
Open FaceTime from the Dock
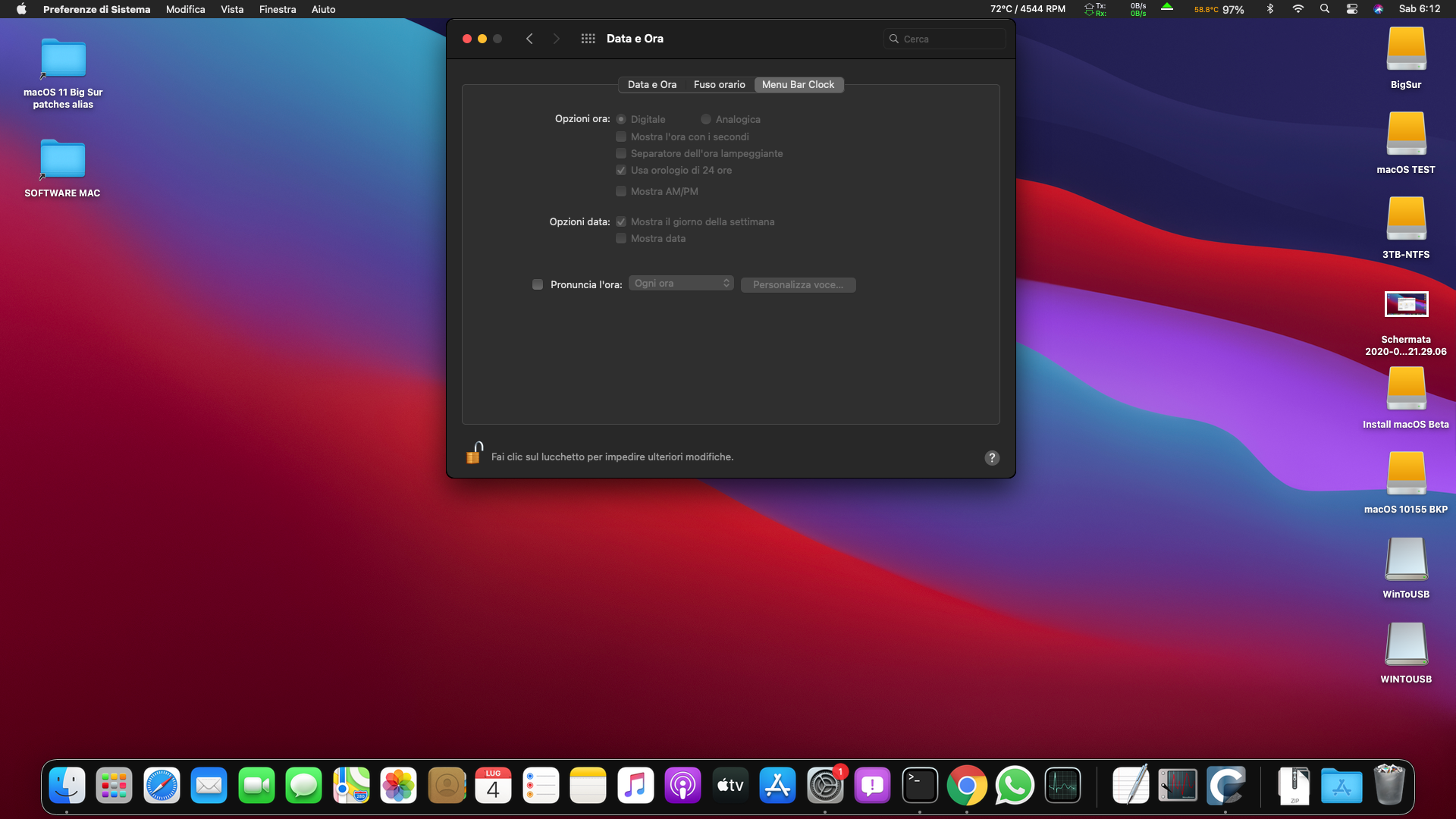tap(256, 786)
